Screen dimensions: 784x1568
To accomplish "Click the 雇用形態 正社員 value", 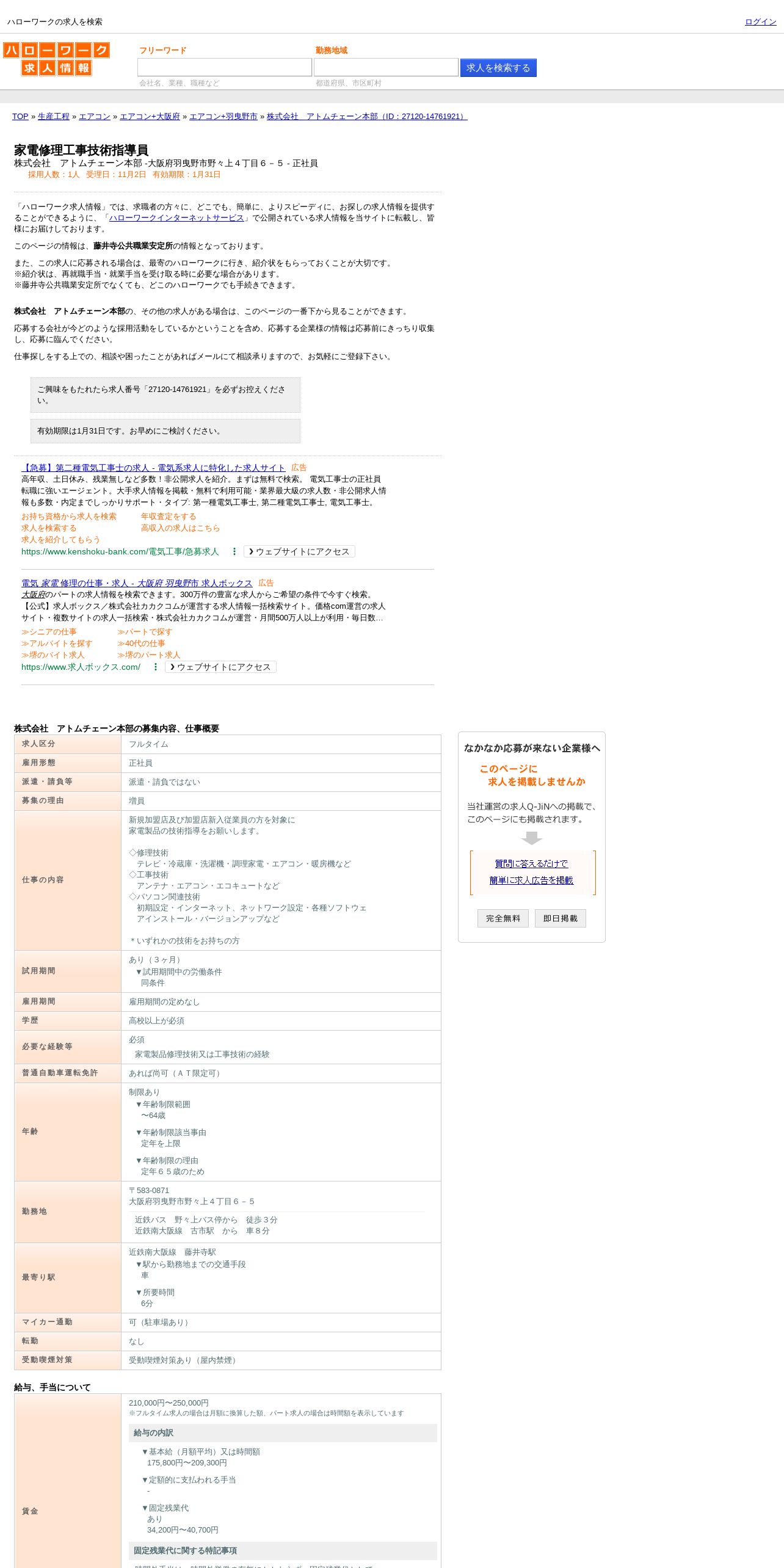I will pyautogui.click(x=140, y=763).
